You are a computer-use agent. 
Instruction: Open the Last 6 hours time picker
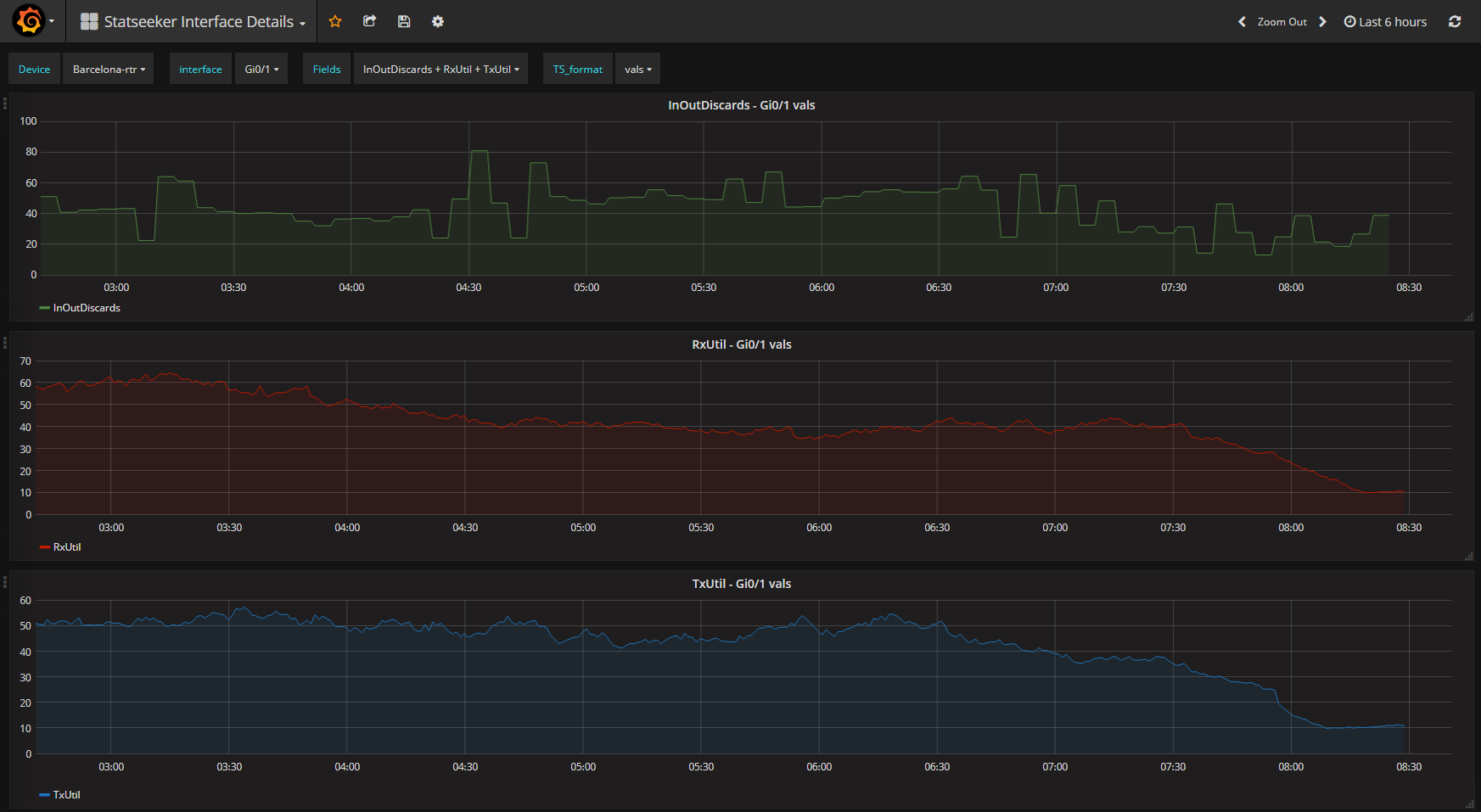(1385, 22)
